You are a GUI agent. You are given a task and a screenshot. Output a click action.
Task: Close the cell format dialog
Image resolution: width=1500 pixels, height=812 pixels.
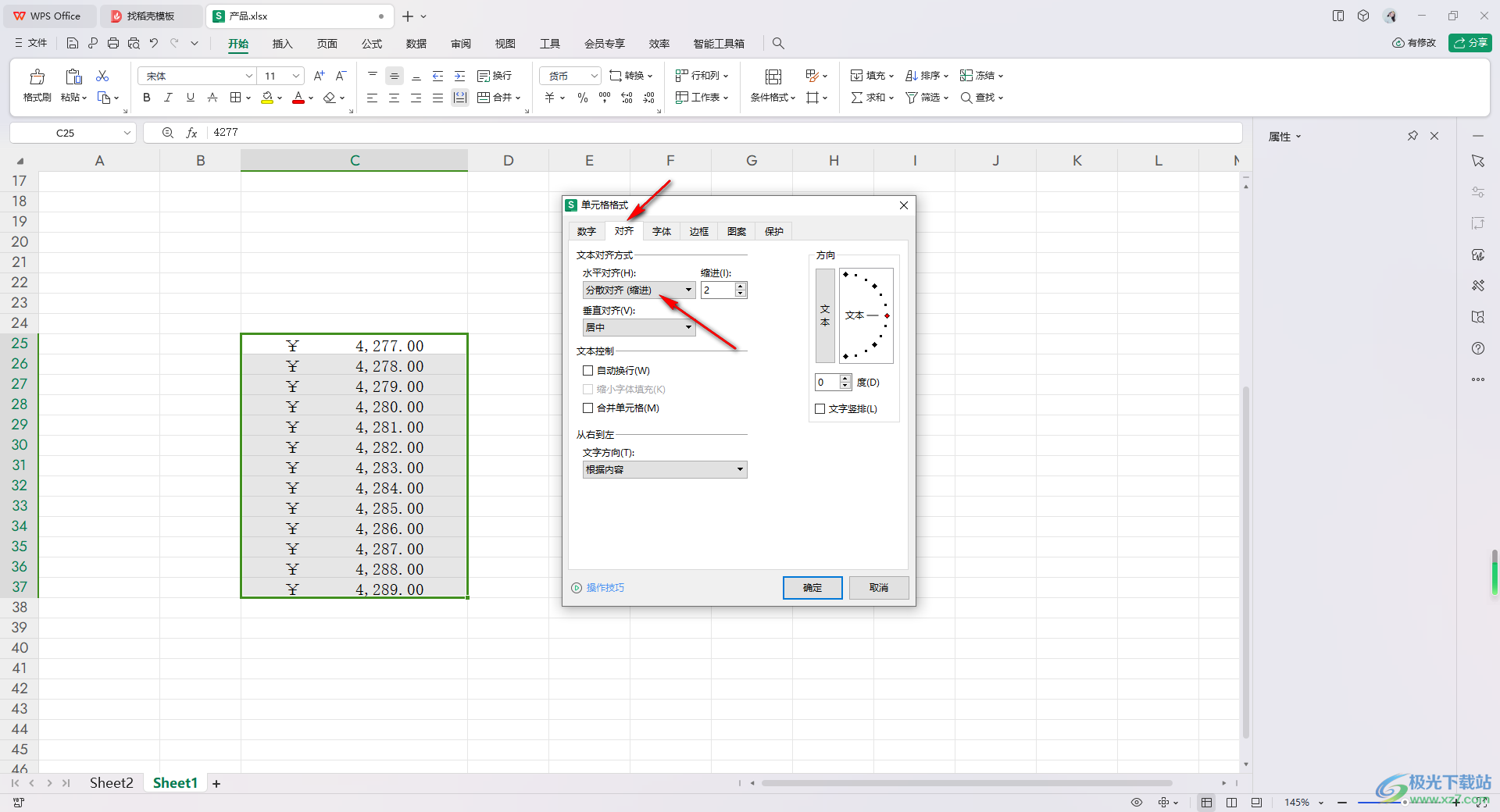(904, 205)
